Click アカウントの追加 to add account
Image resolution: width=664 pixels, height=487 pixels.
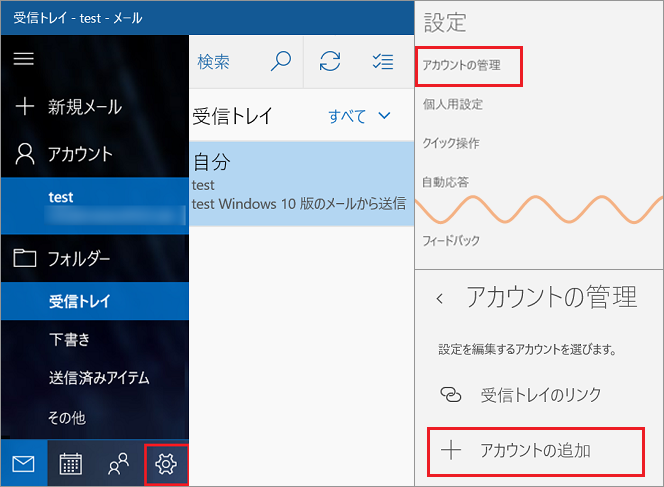pyautogui.click(x=534, y=450)
